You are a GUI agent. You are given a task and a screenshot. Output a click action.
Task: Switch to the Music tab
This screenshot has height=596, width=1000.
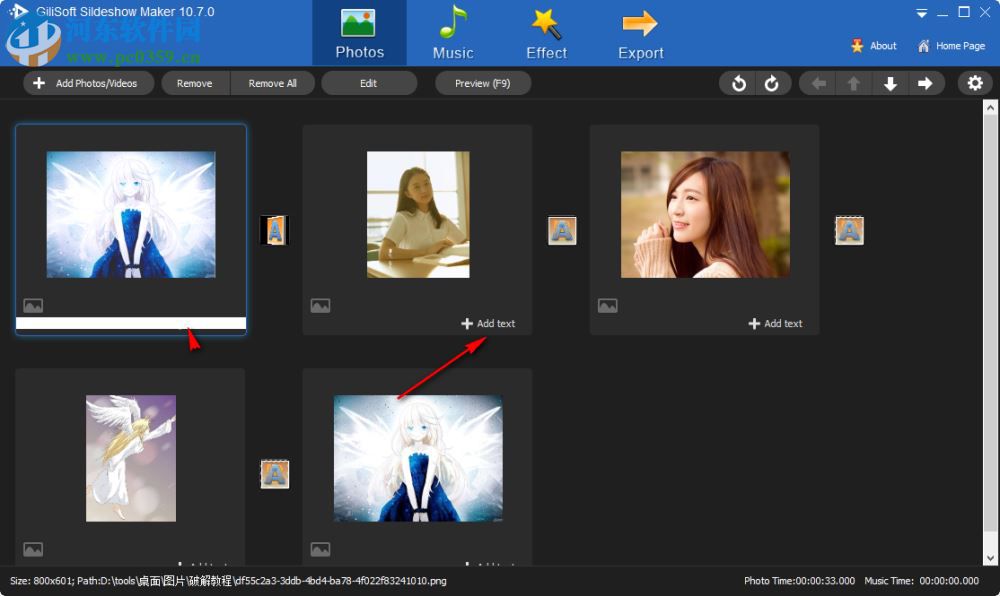click(x=451, y=32)
